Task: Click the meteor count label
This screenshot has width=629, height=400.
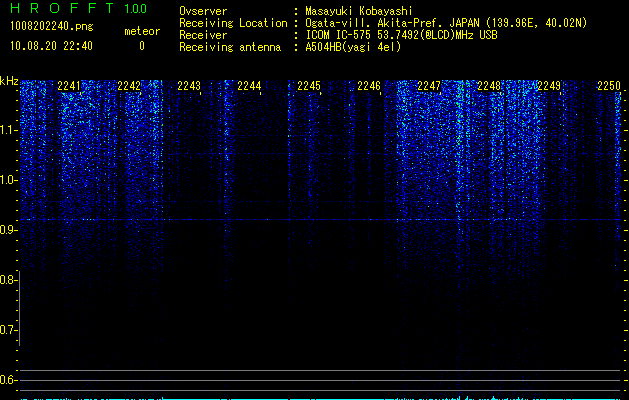Action: coord(142,31)
